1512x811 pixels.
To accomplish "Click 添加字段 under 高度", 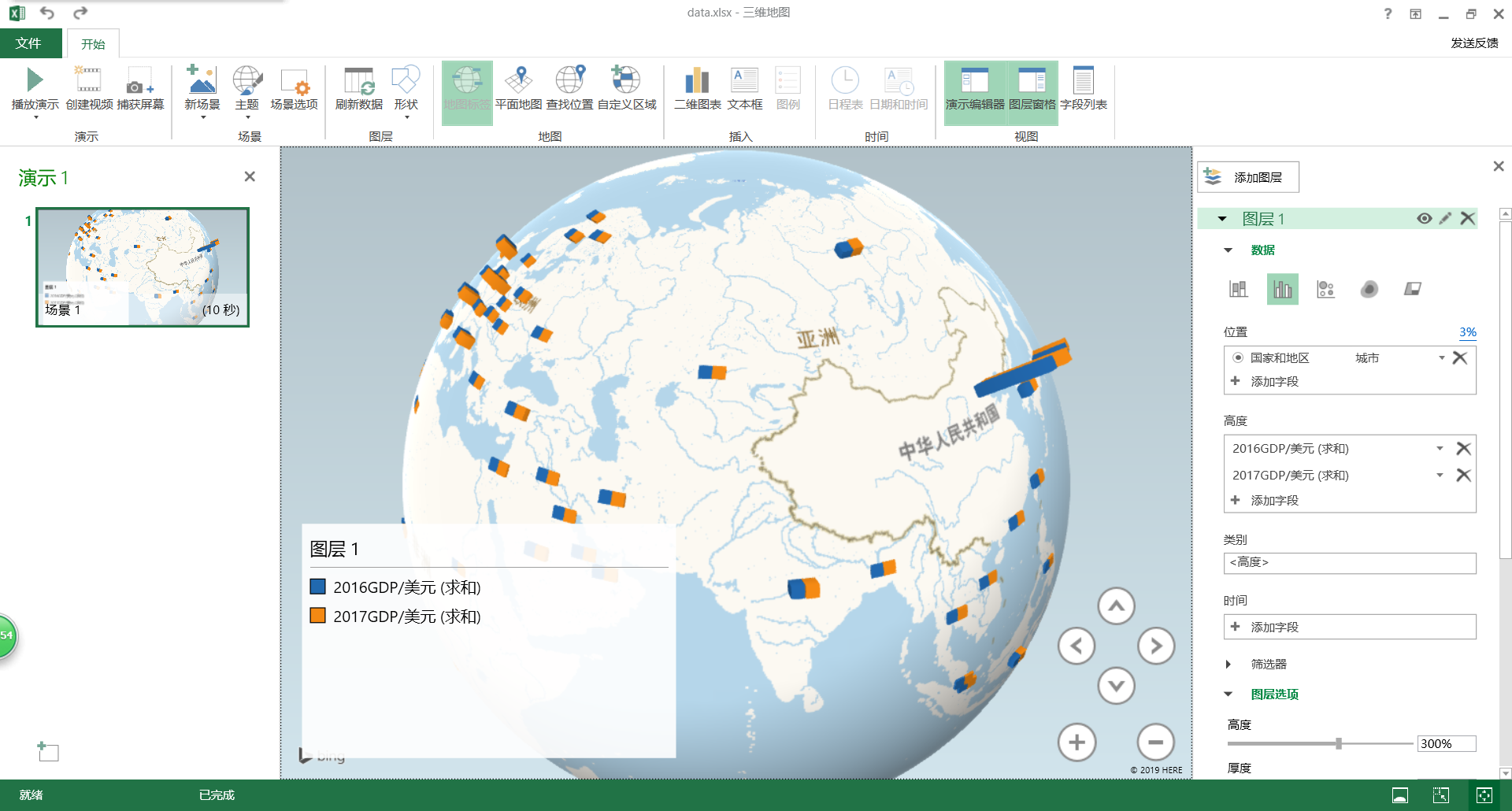I will click(1274, 500).
